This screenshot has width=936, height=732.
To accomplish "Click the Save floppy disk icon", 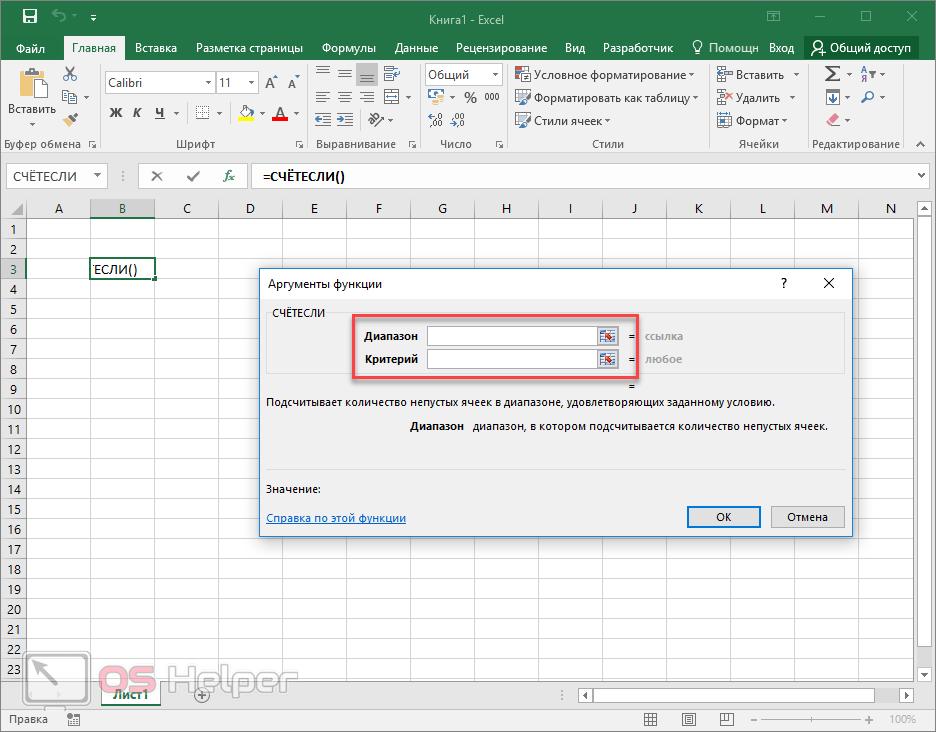I will [x=29, y=17].
